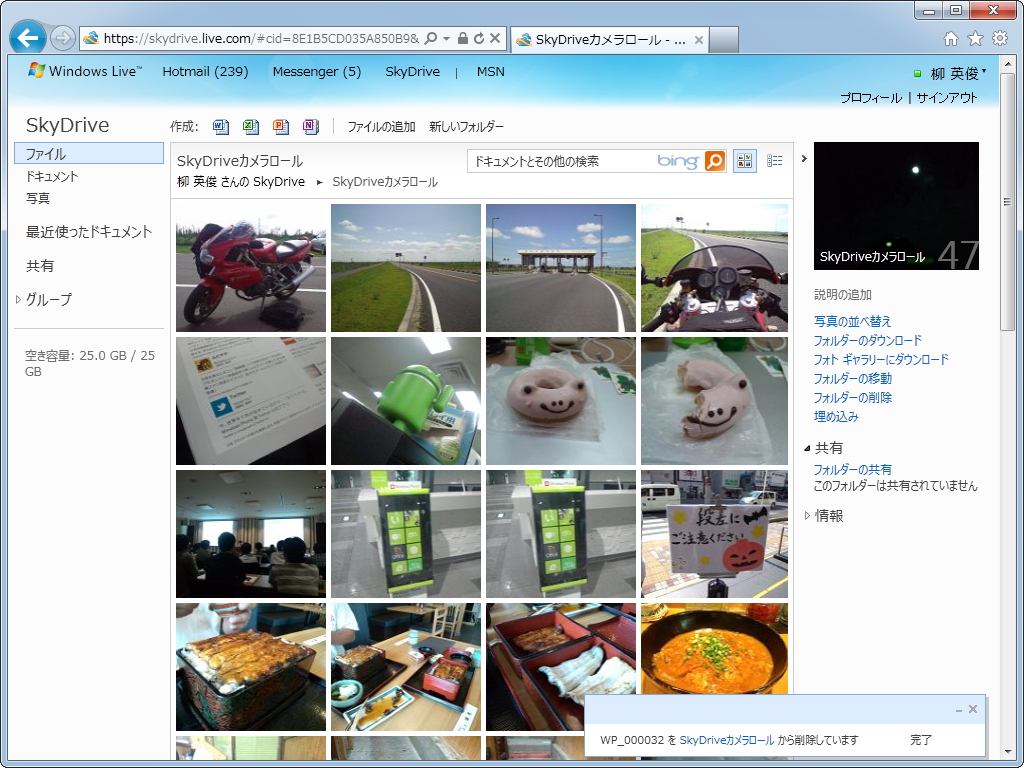Go back using the navigation arrow

pos(26,38)
